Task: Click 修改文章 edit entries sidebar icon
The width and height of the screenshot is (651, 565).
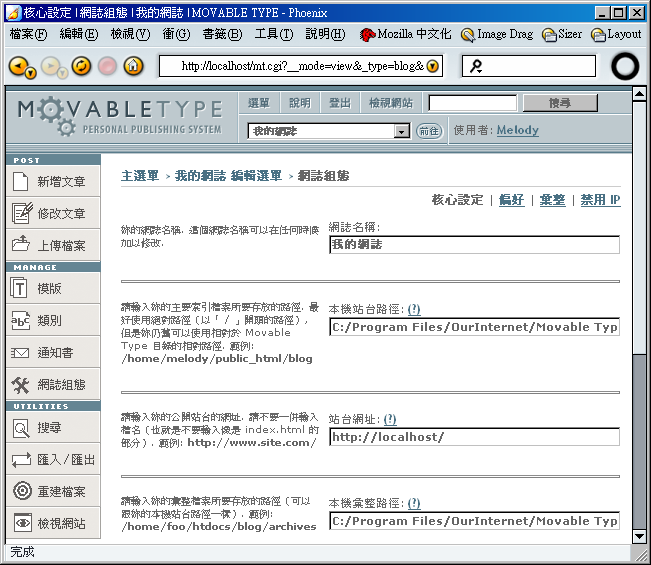Action: 22,213
